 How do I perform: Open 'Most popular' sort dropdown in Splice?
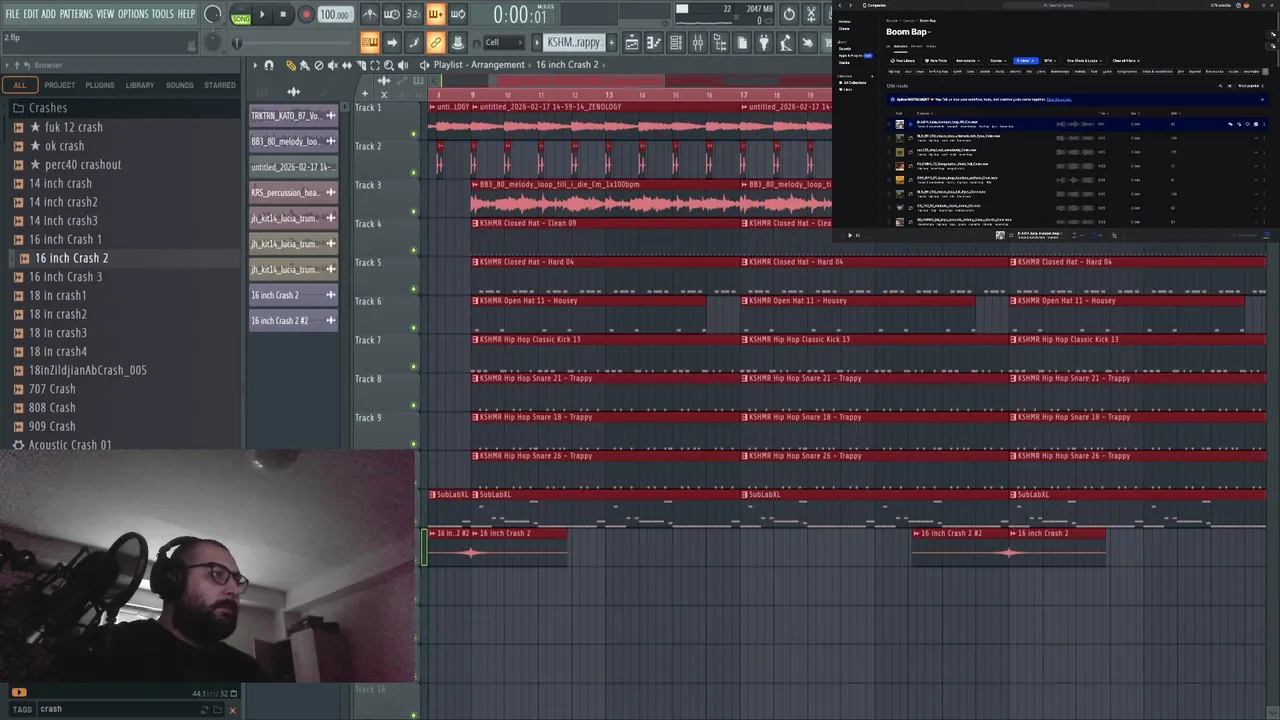tap(1250, 86)
